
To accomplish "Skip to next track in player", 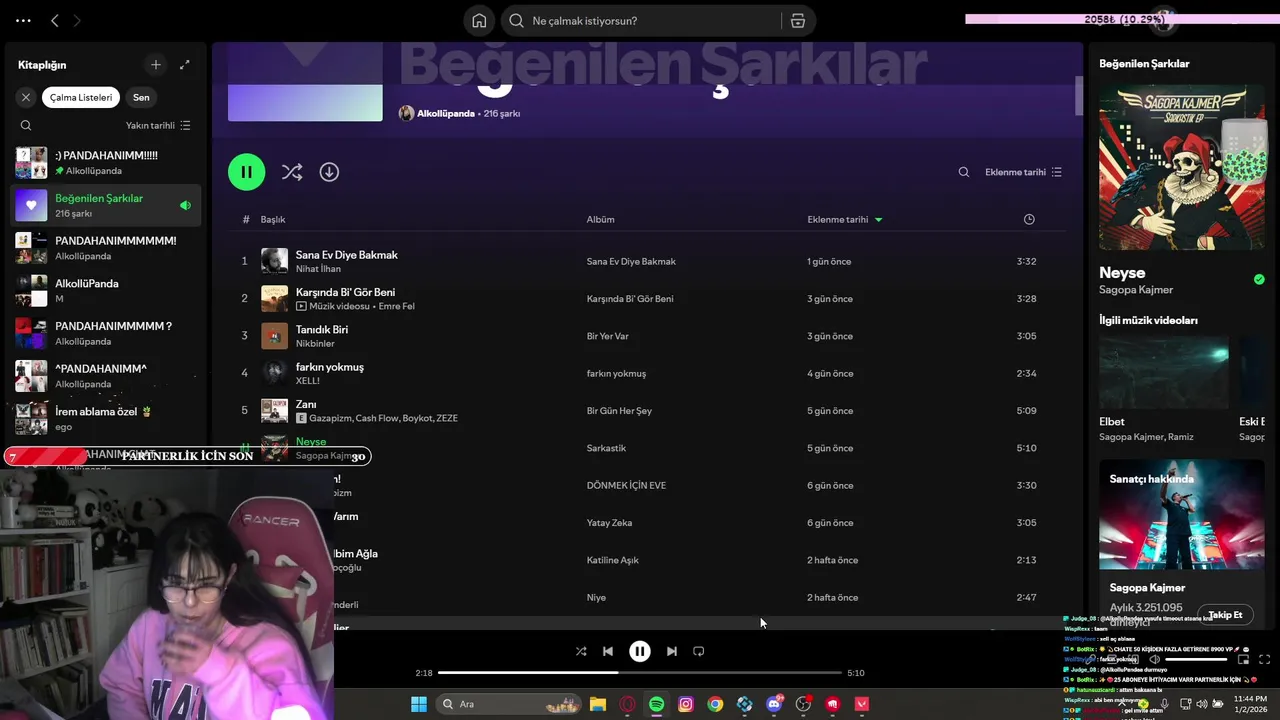I will (x=672, y=651).
